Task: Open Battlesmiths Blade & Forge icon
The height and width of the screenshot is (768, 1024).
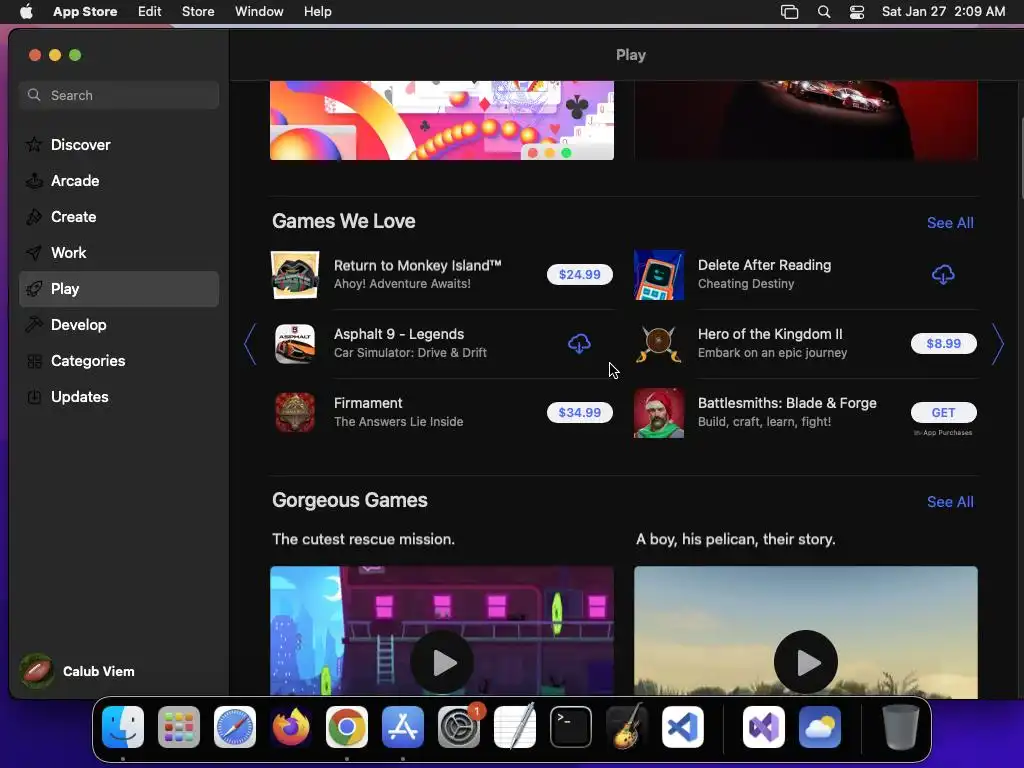Action: pyautogui.click(x=659, y=413)
